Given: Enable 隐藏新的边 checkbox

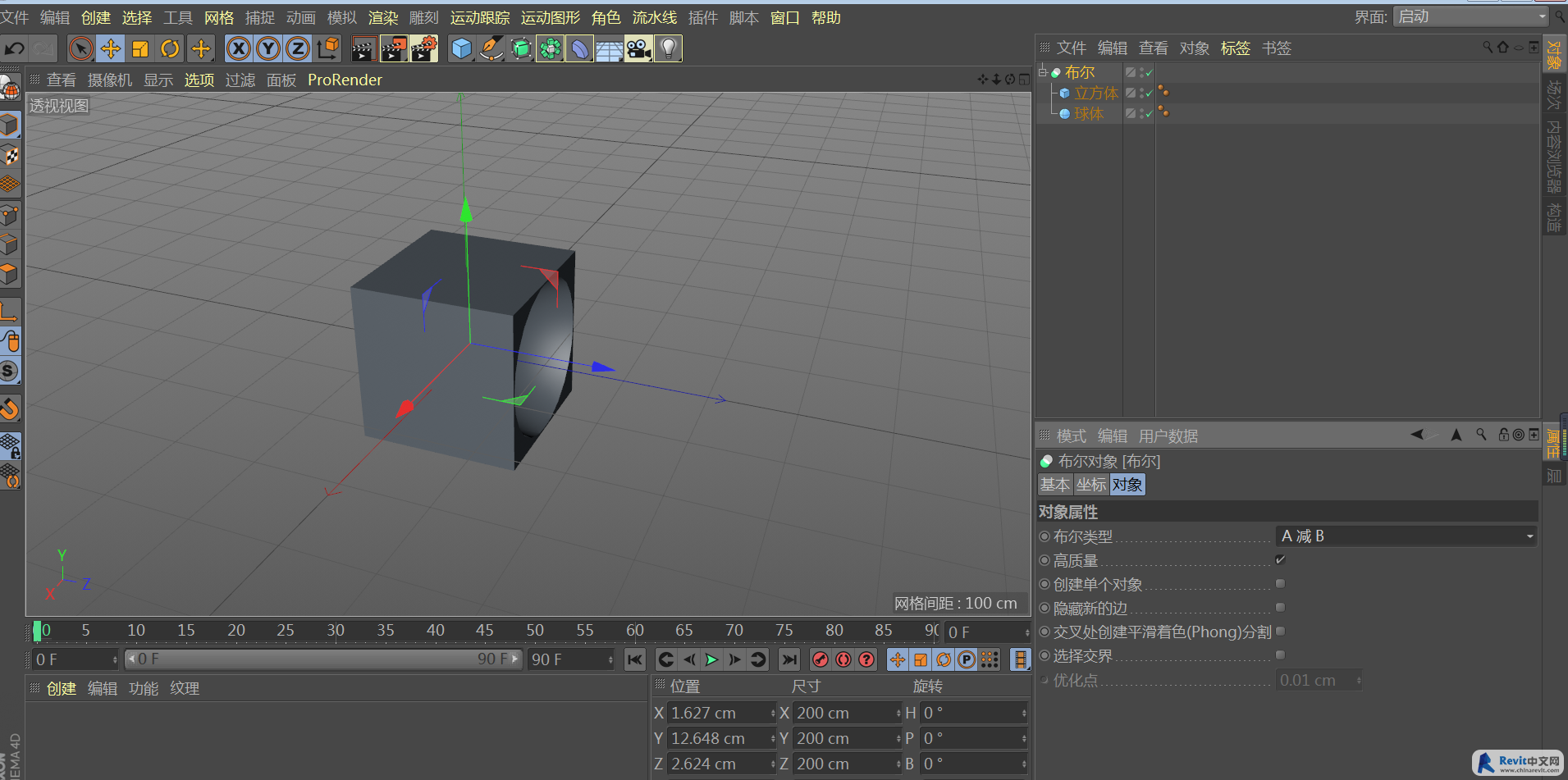Looking at the screenshot, I should click(x=1280, y=607).
